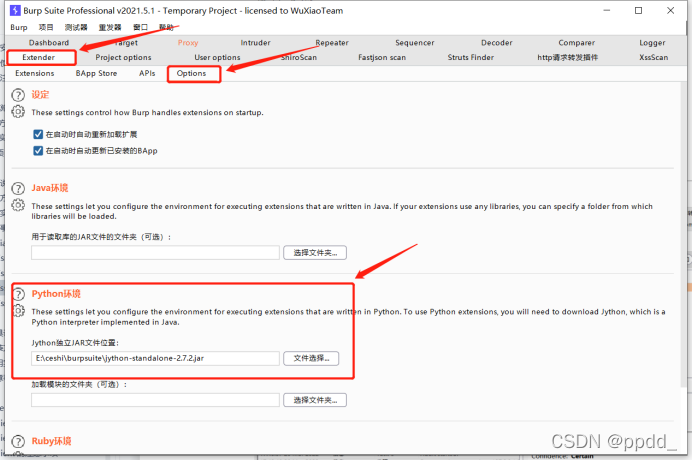The height and width of the screenshot is (461, 692).
Task: Open help for Python环境 section
Action: (x=18, y=294)
